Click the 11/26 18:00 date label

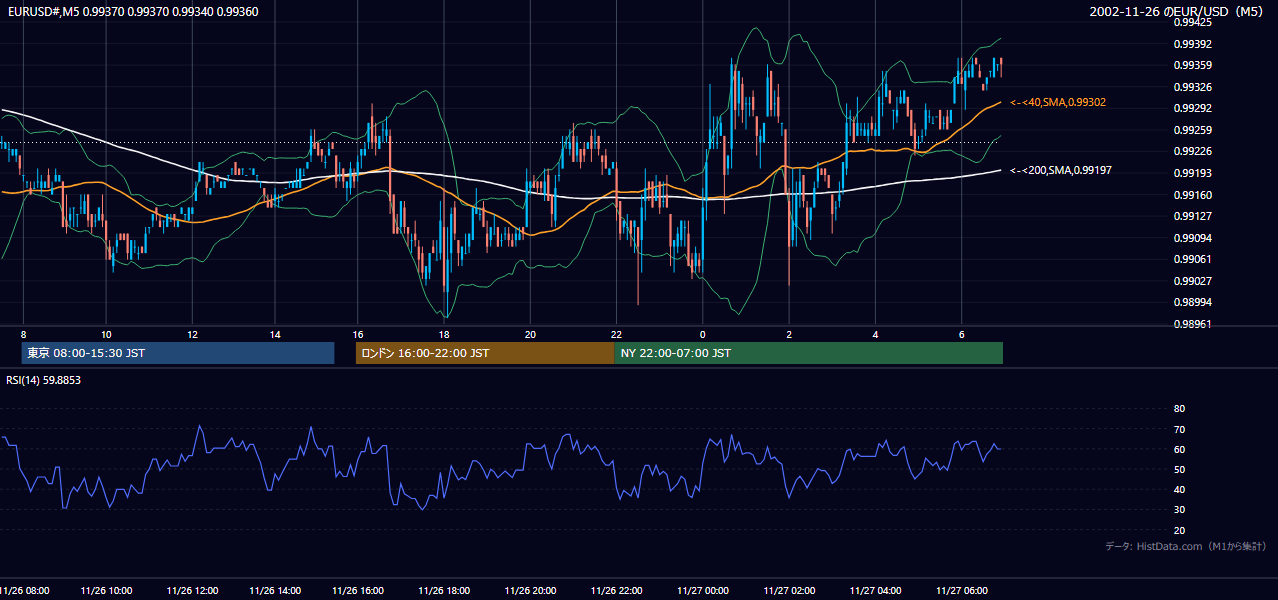point(444,591)
